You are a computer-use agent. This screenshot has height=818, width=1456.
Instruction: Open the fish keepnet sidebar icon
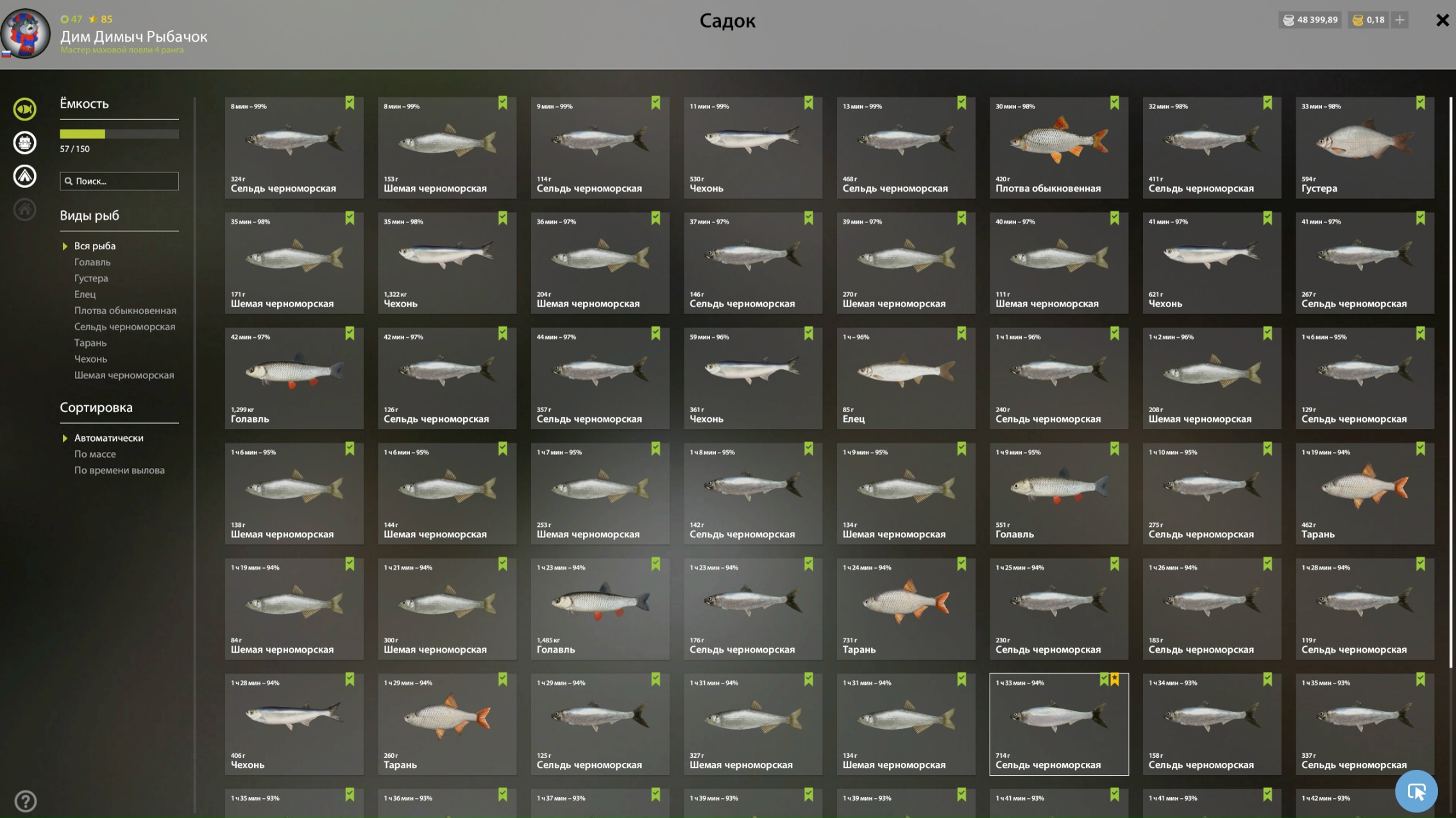[25, 109]
